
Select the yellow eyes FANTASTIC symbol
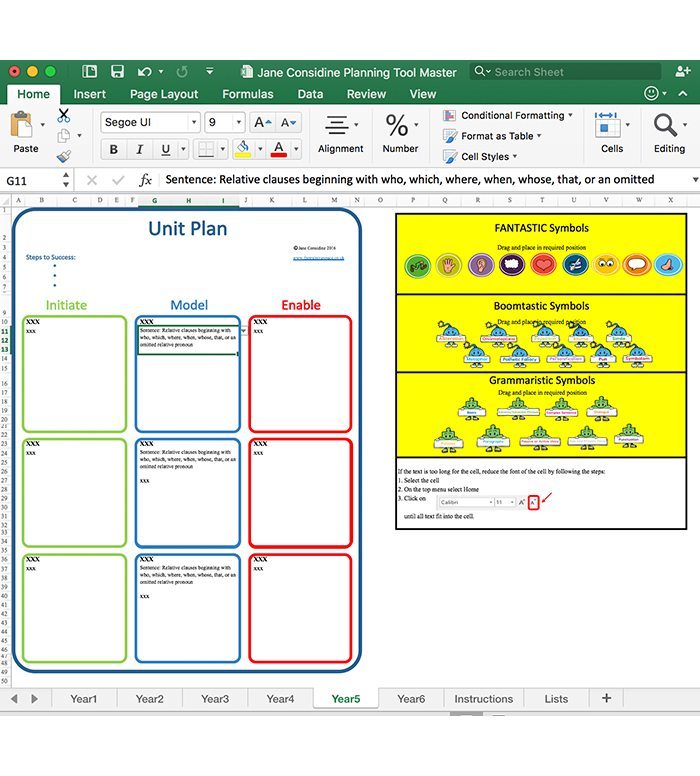tap(605, 265)
